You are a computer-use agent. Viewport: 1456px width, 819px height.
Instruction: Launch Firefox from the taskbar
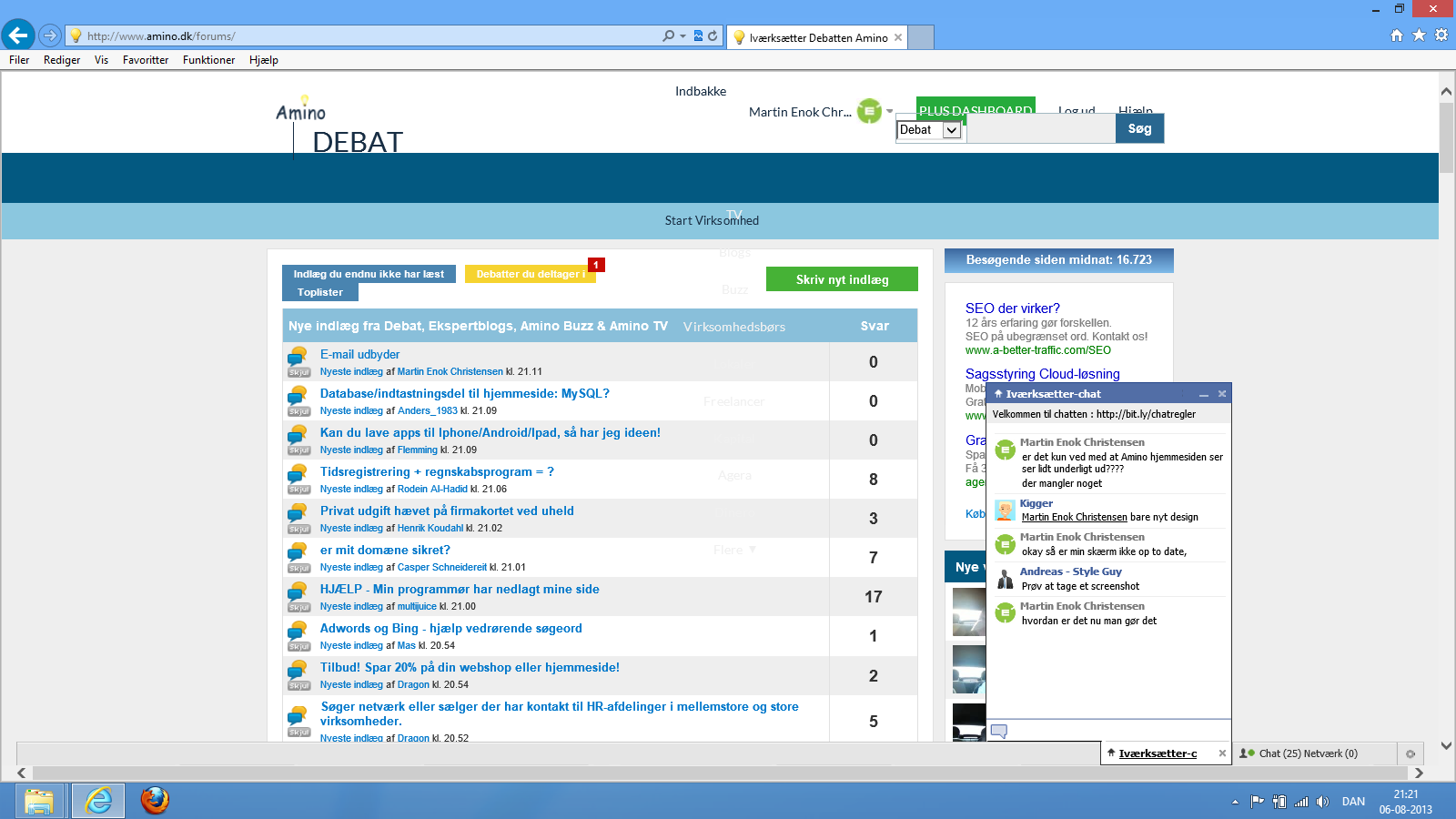[155, 801]
